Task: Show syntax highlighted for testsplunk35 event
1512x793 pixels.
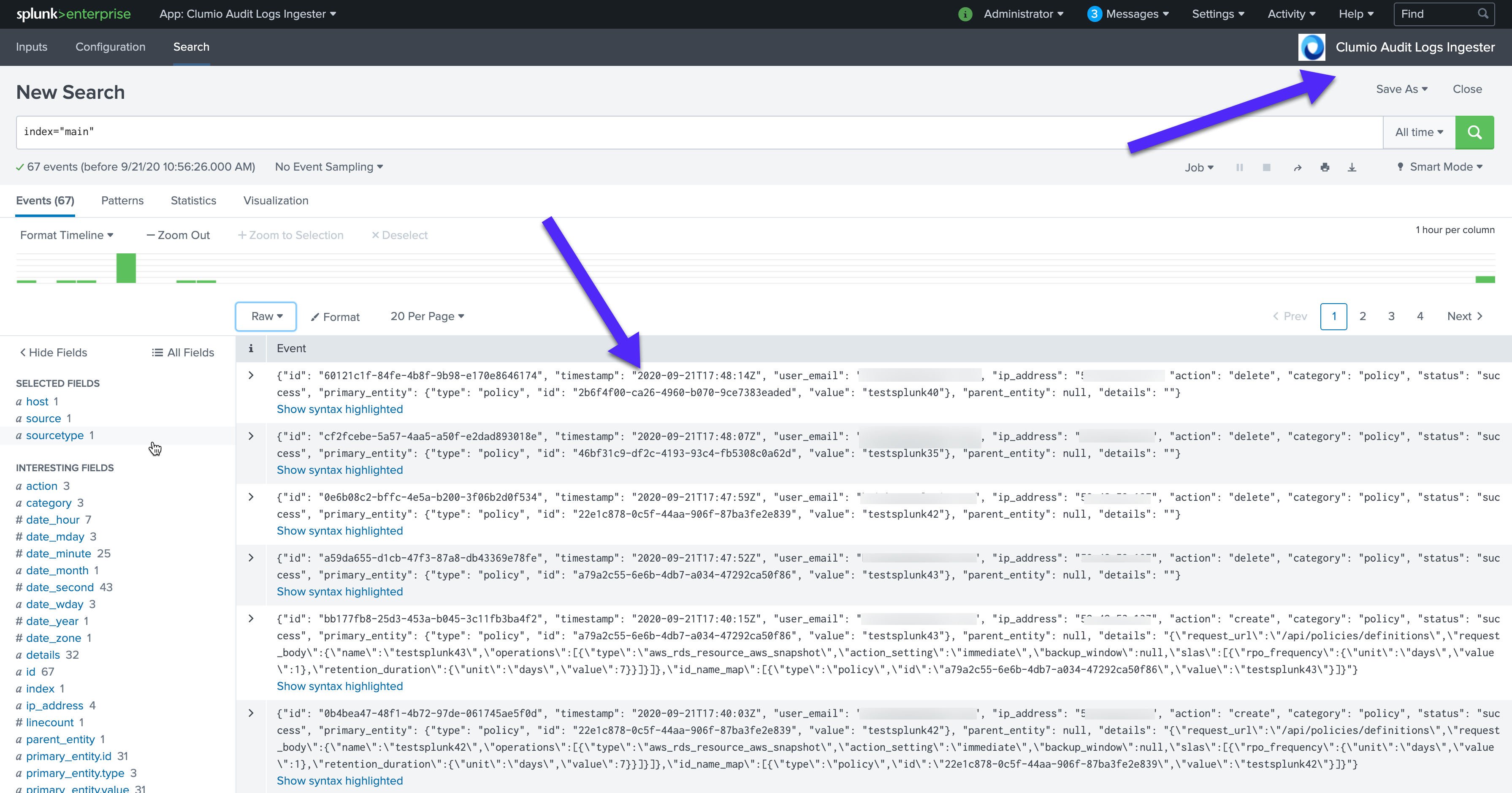Action: pos(340,470)
